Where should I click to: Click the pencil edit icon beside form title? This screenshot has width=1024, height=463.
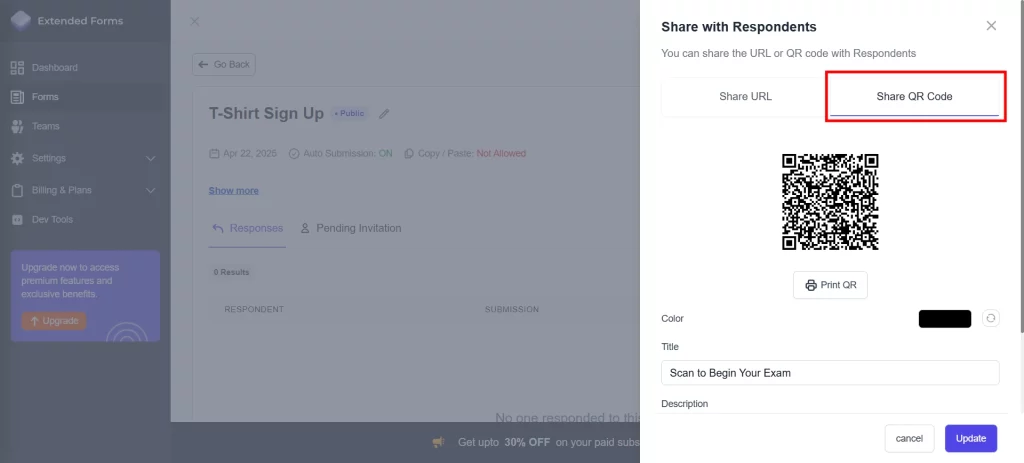(384, 114)
